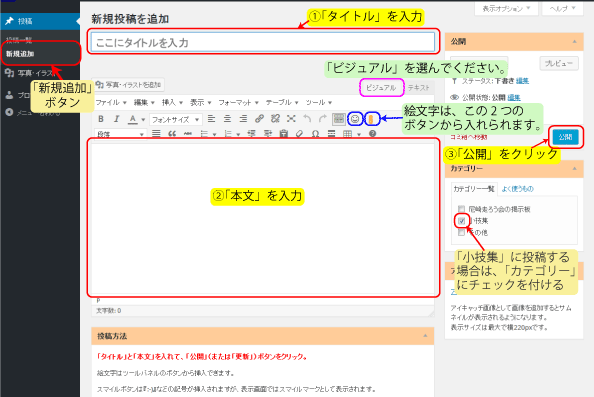Open the ファイル menu
This screenshot has width=594, height=397.
(111, 102)
